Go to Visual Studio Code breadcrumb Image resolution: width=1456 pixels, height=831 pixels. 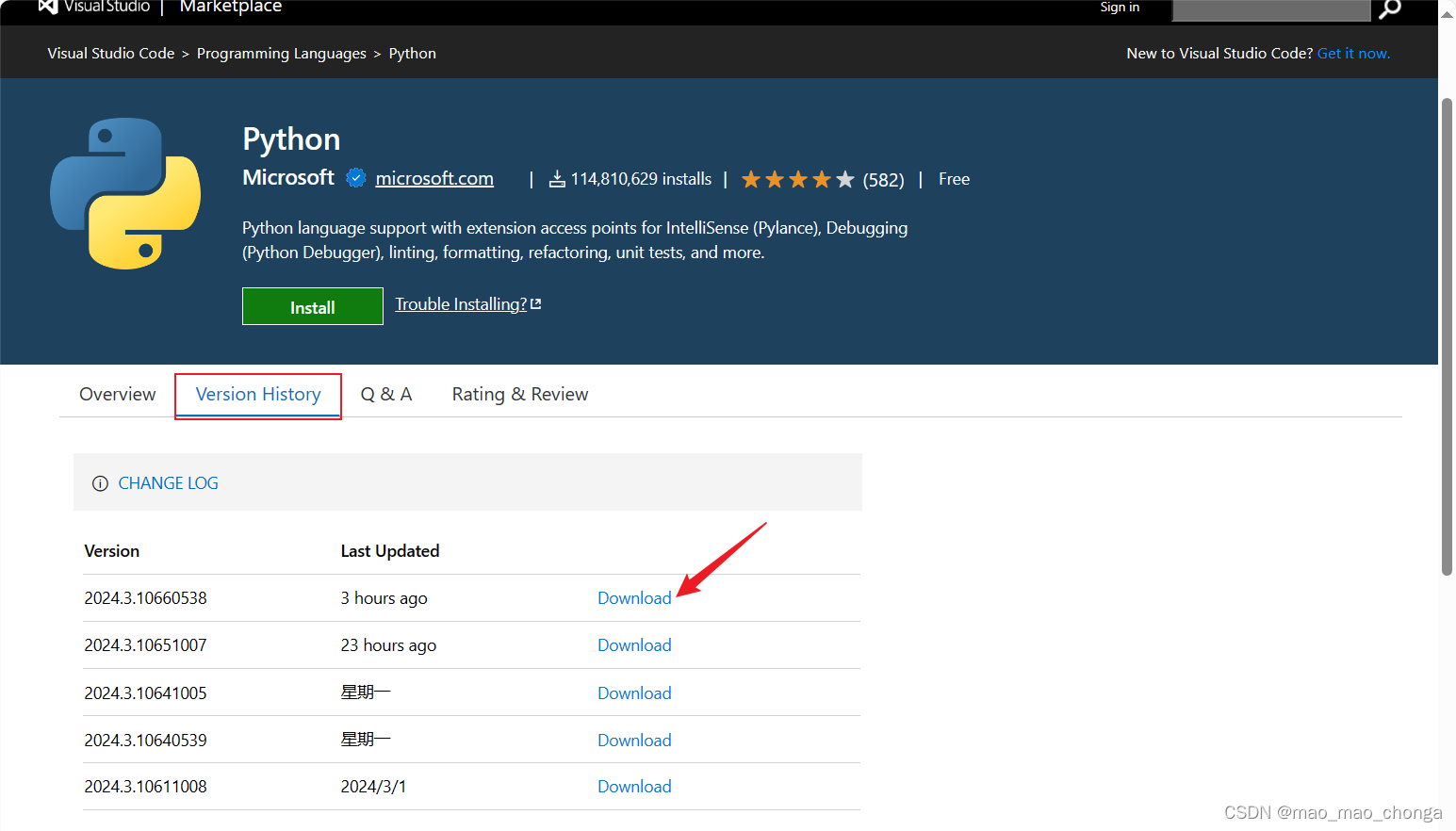coord(111,54)
